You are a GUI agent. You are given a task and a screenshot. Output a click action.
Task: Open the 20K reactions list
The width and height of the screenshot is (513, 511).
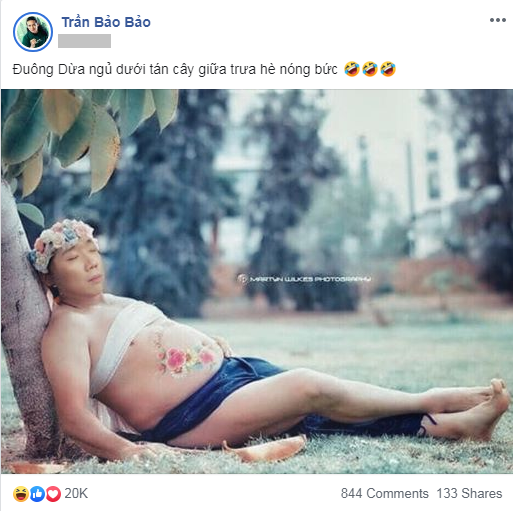[76, 493]
